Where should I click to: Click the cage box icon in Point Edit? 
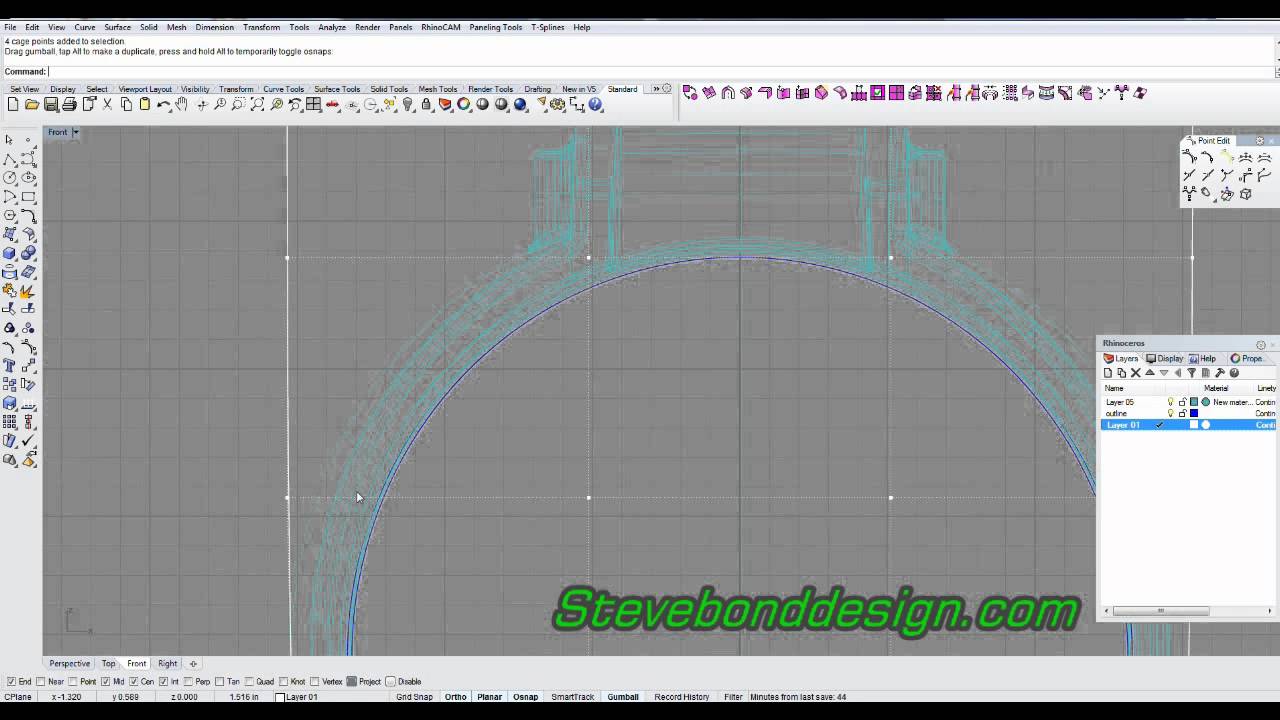point(1246,194)
